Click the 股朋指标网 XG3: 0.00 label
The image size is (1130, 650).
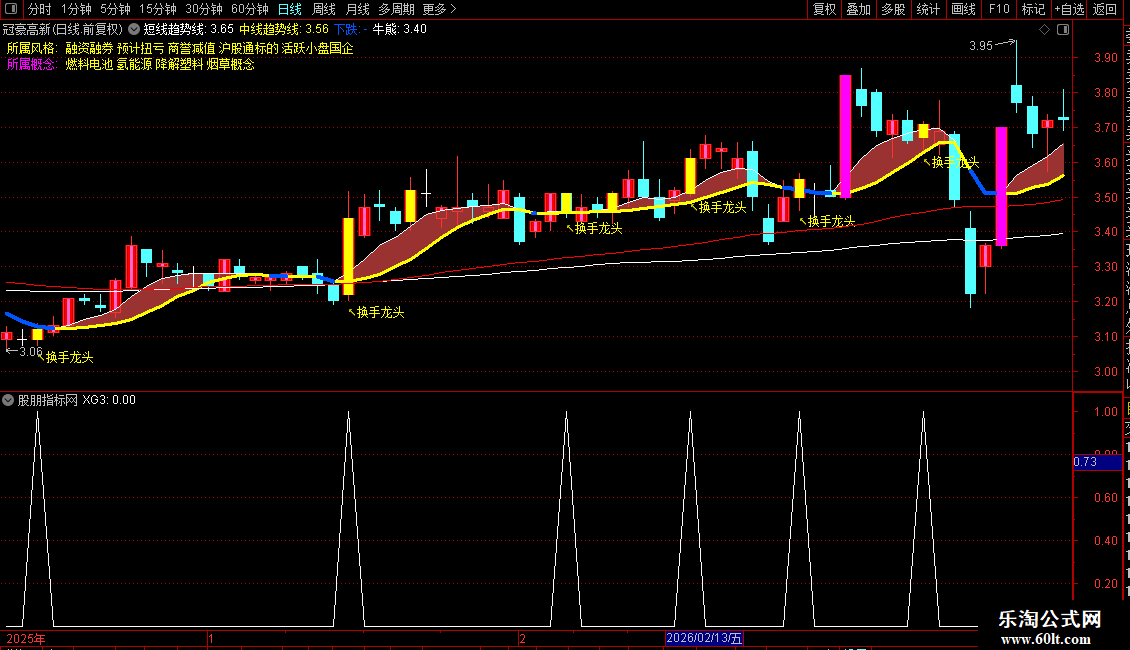coord(76,400)
